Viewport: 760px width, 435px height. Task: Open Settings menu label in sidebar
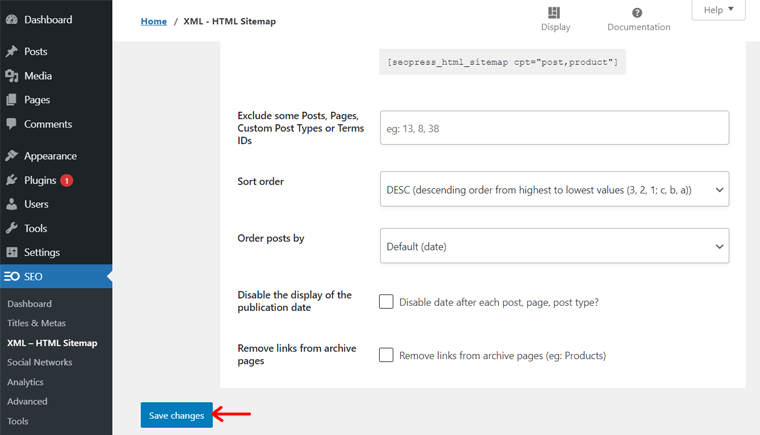tap(42, 252)
